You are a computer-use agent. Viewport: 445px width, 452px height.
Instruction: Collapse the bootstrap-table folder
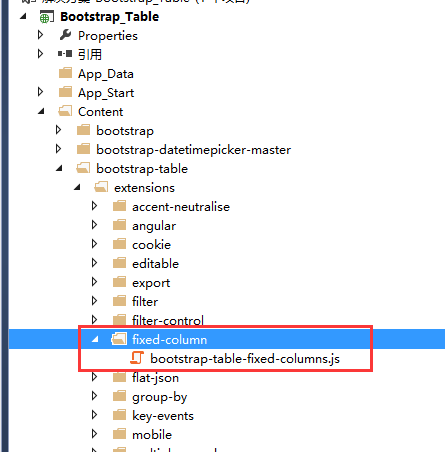tap(59, 168)
